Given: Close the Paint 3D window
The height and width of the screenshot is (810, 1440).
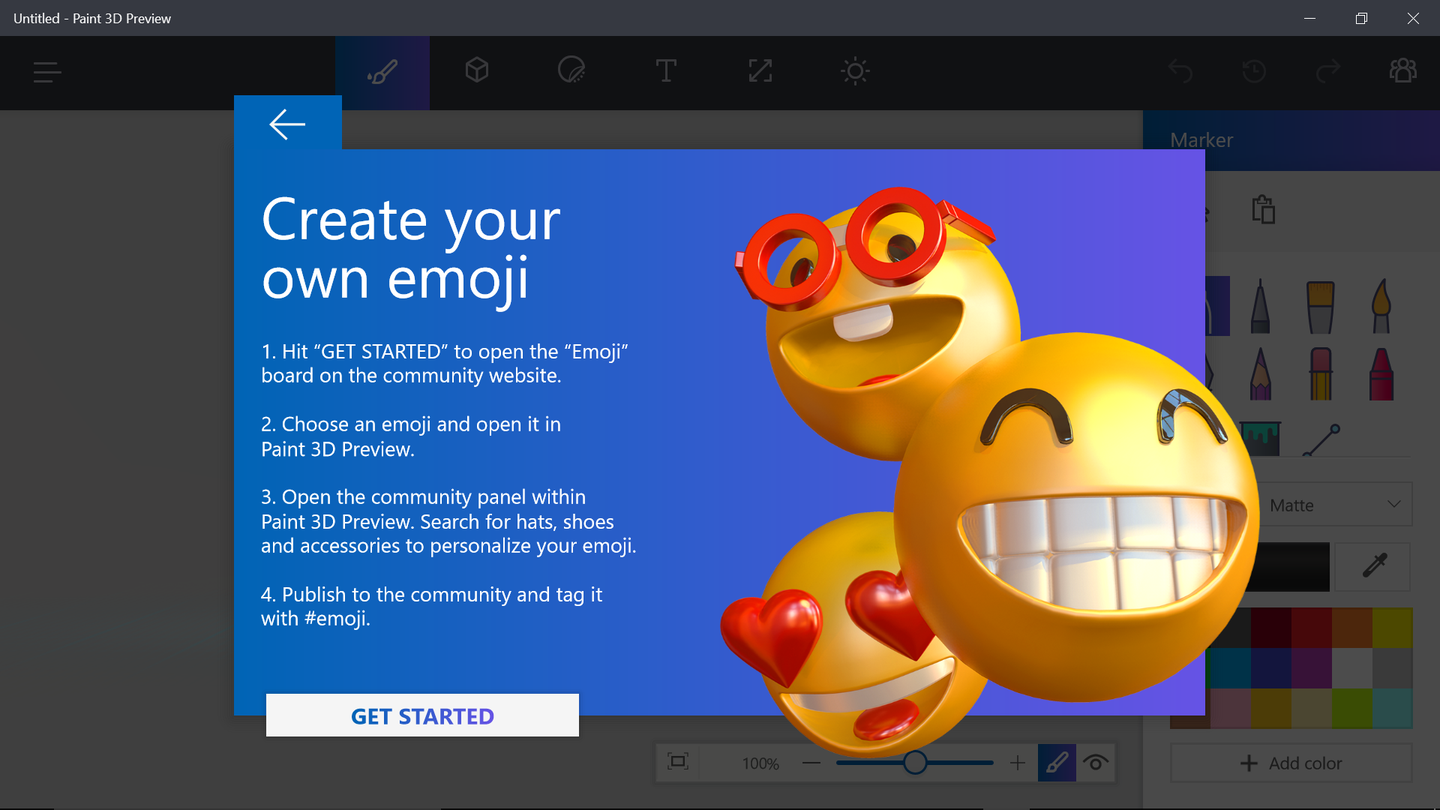Looking at the screenshot, I should [x=1413, y=18].
